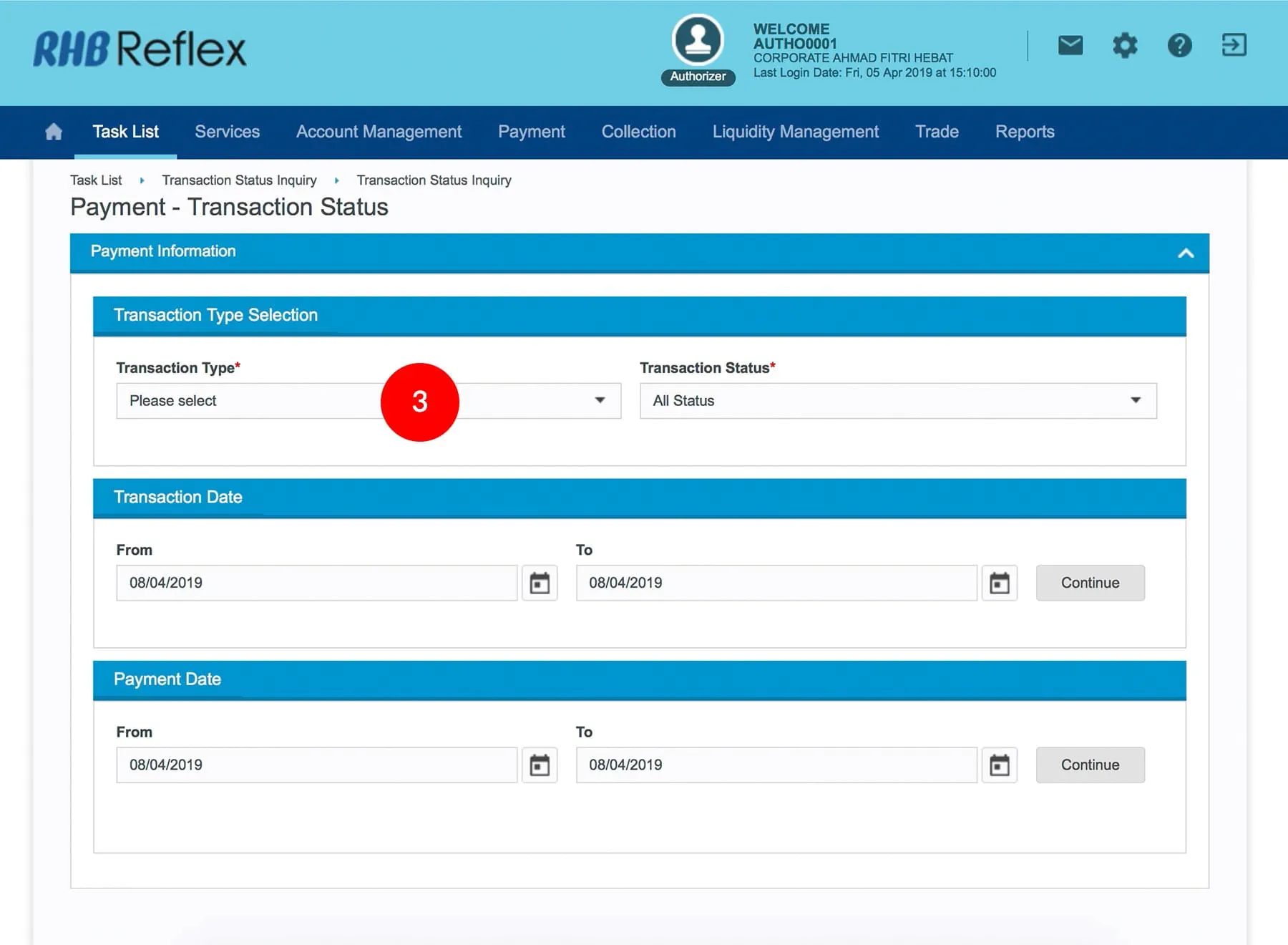This screenshot has height=945, width=1288.
Task: Open the Liquidity Management menu
Action: click(795, 132)
